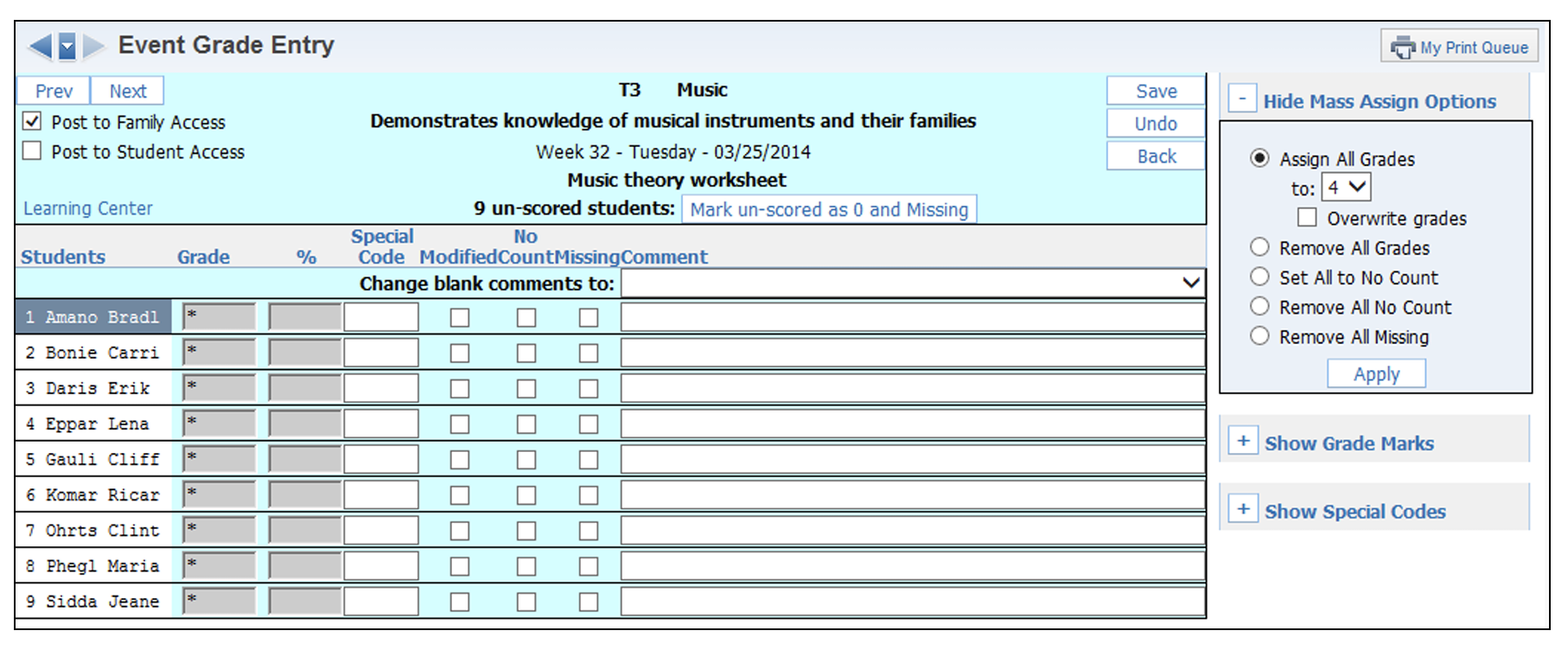Image resolution: width=1568 pixels, height=650 pixels.
Task: Open My Print Queue printer icon
Action: pyautogui.click(x=1402, y=48)
